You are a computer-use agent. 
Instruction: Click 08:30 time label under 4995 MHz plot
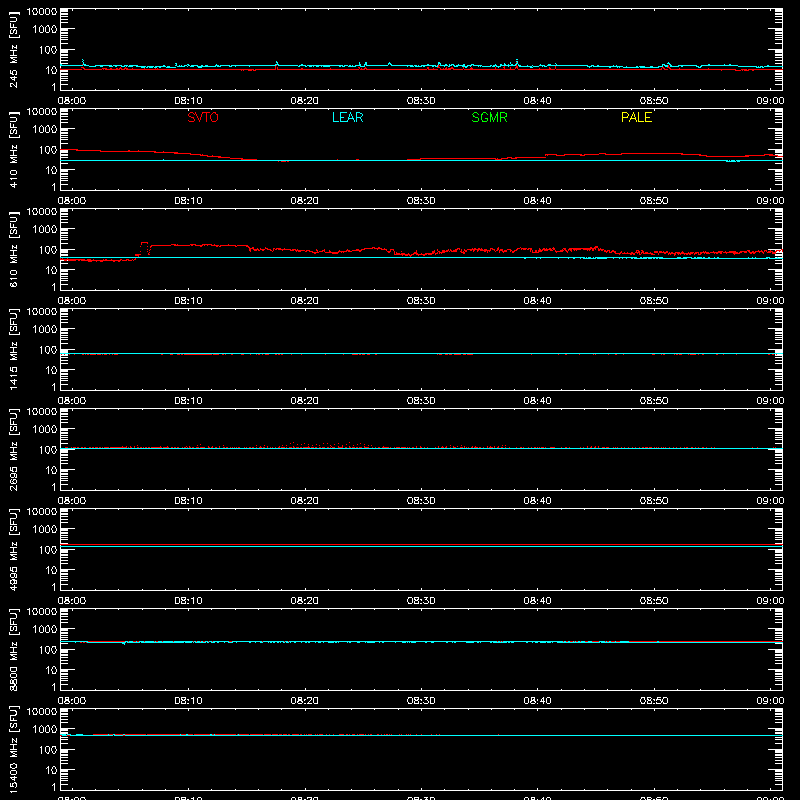coord(421,601)
